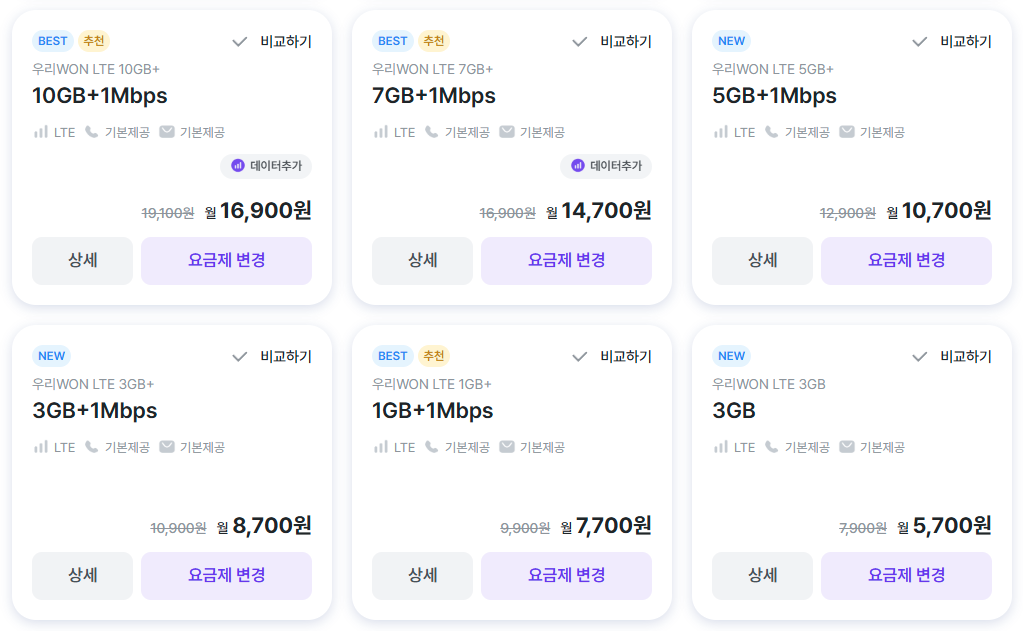The image size is (1023, 631).
Task: Open 상세 details for the 3GB+1Mbps plan
Action: pyautogui.click(x=82, y=575)
